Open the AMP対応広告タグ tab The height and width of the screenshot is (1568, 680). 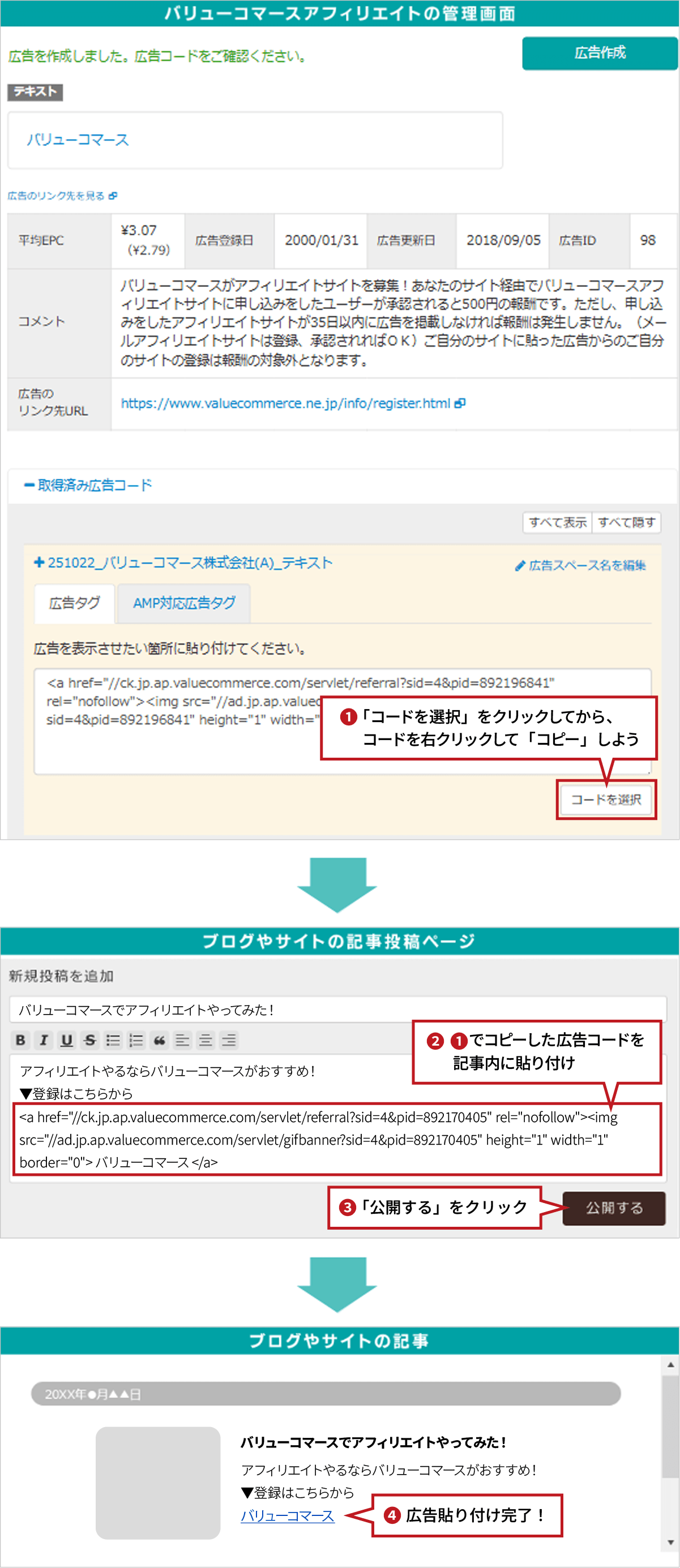coord(184,603)
